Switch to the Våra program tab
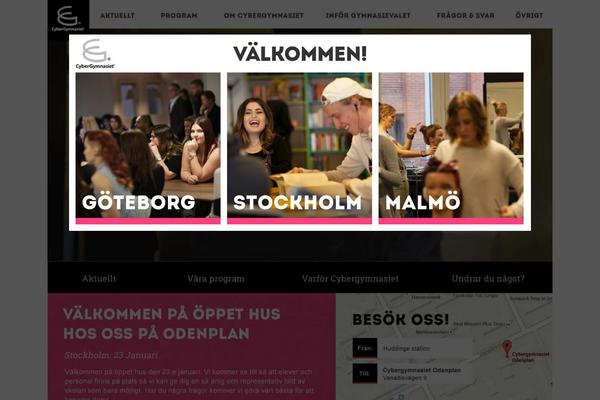Viewport: 600px width, 400px height. pyautogui.click(x=216, y=278)
